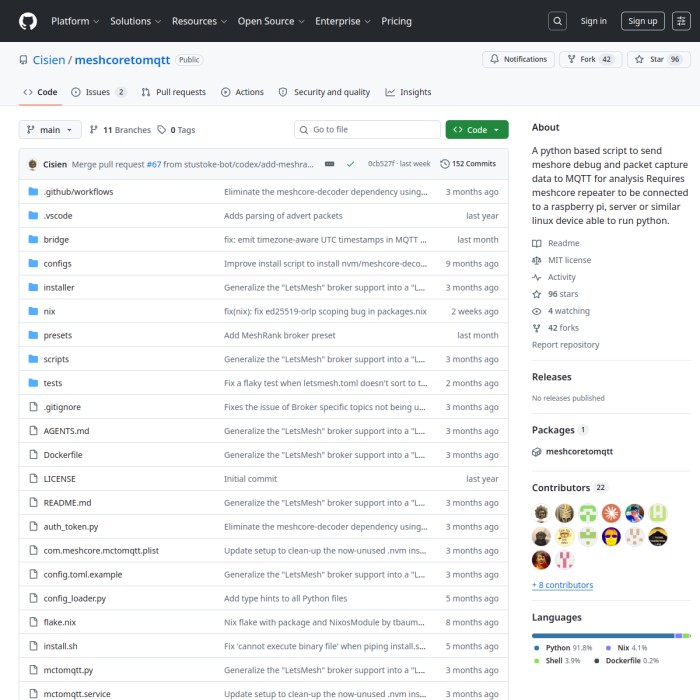Open the Python 91.8% language link

click(x=563, y=648)
